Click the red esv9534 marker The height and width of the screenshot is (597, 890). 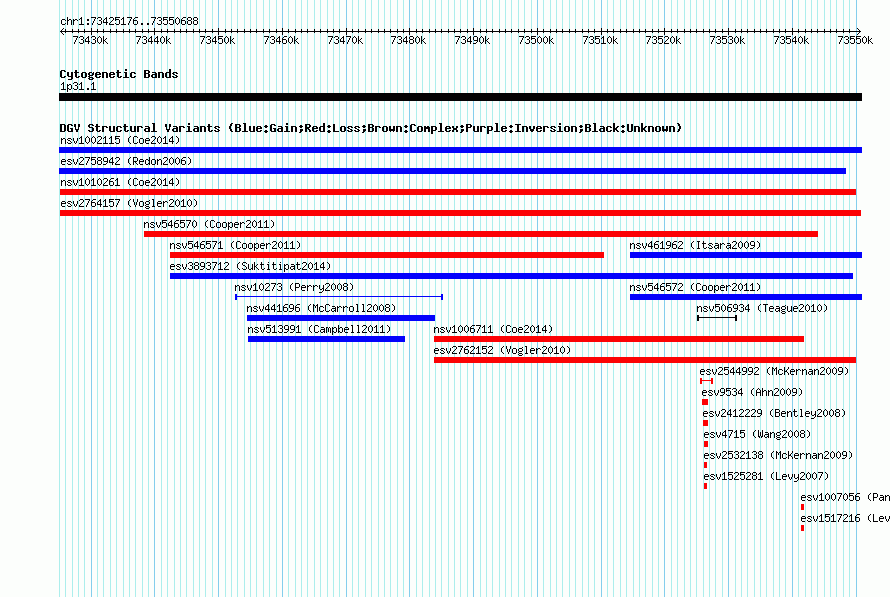[705, 402]
